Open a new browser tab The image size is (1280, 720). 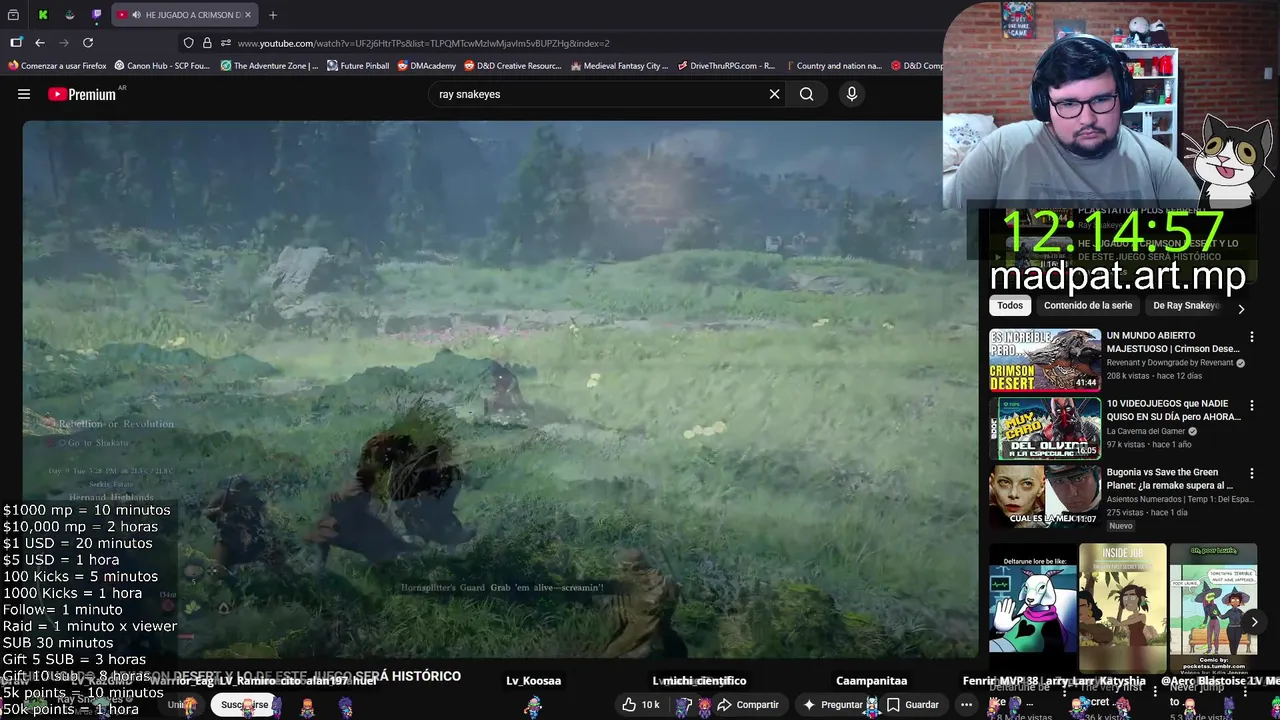point(273,15)
